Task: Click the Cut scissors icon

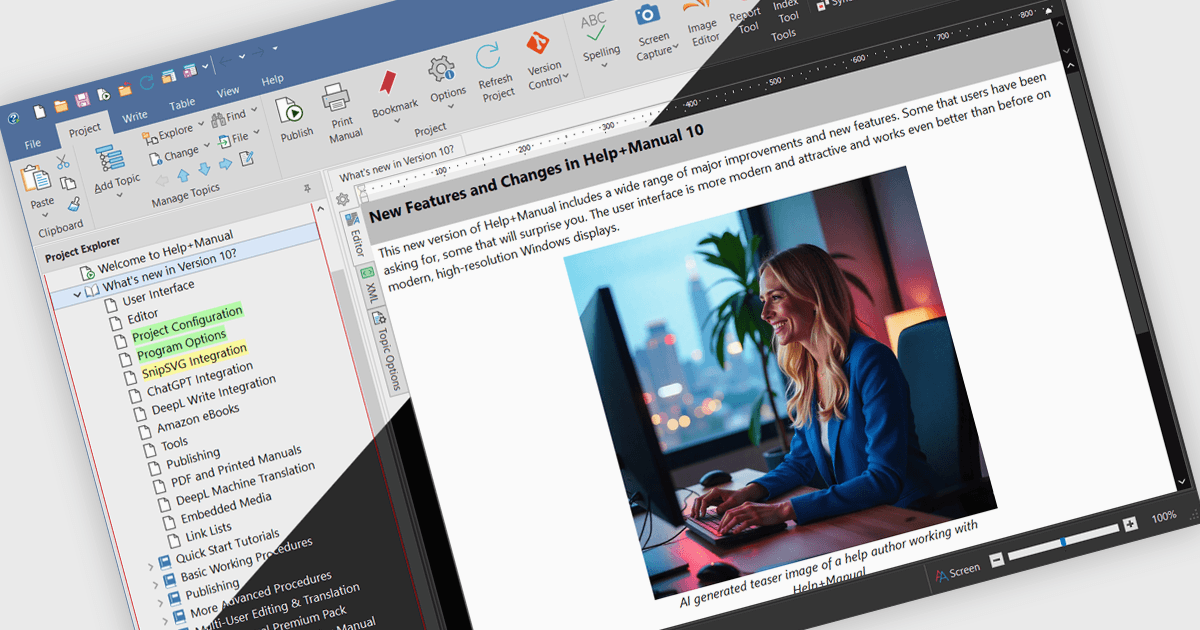Action: tap(62, 162)
